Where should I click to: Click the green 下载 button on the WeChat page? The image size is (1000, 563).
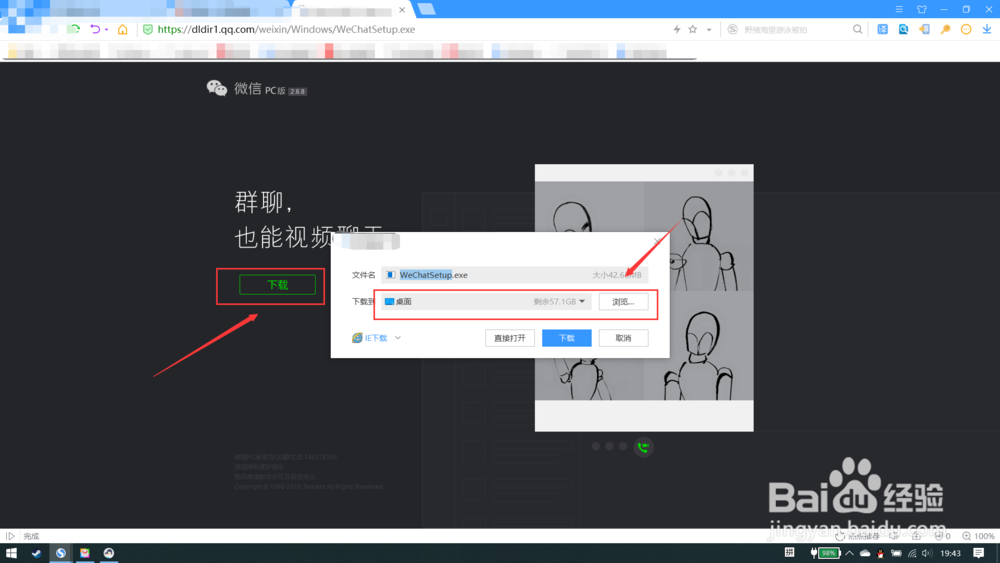[x=277, y=284]
